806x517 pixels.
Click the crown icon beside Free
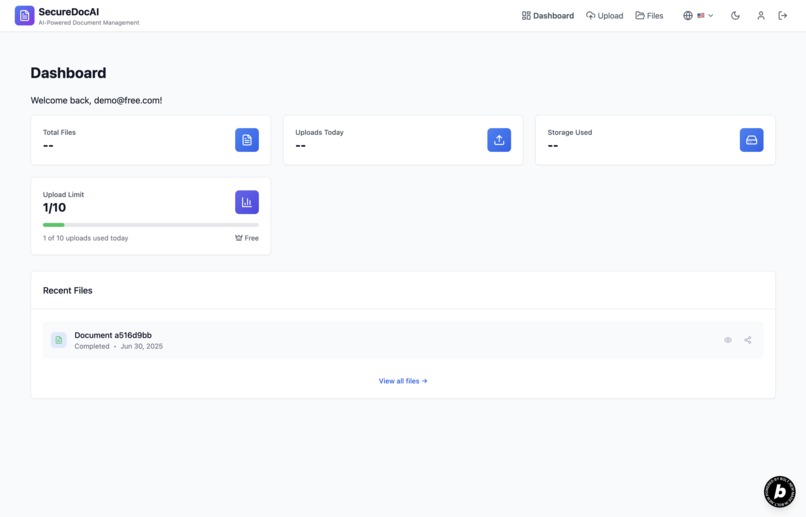239,238
